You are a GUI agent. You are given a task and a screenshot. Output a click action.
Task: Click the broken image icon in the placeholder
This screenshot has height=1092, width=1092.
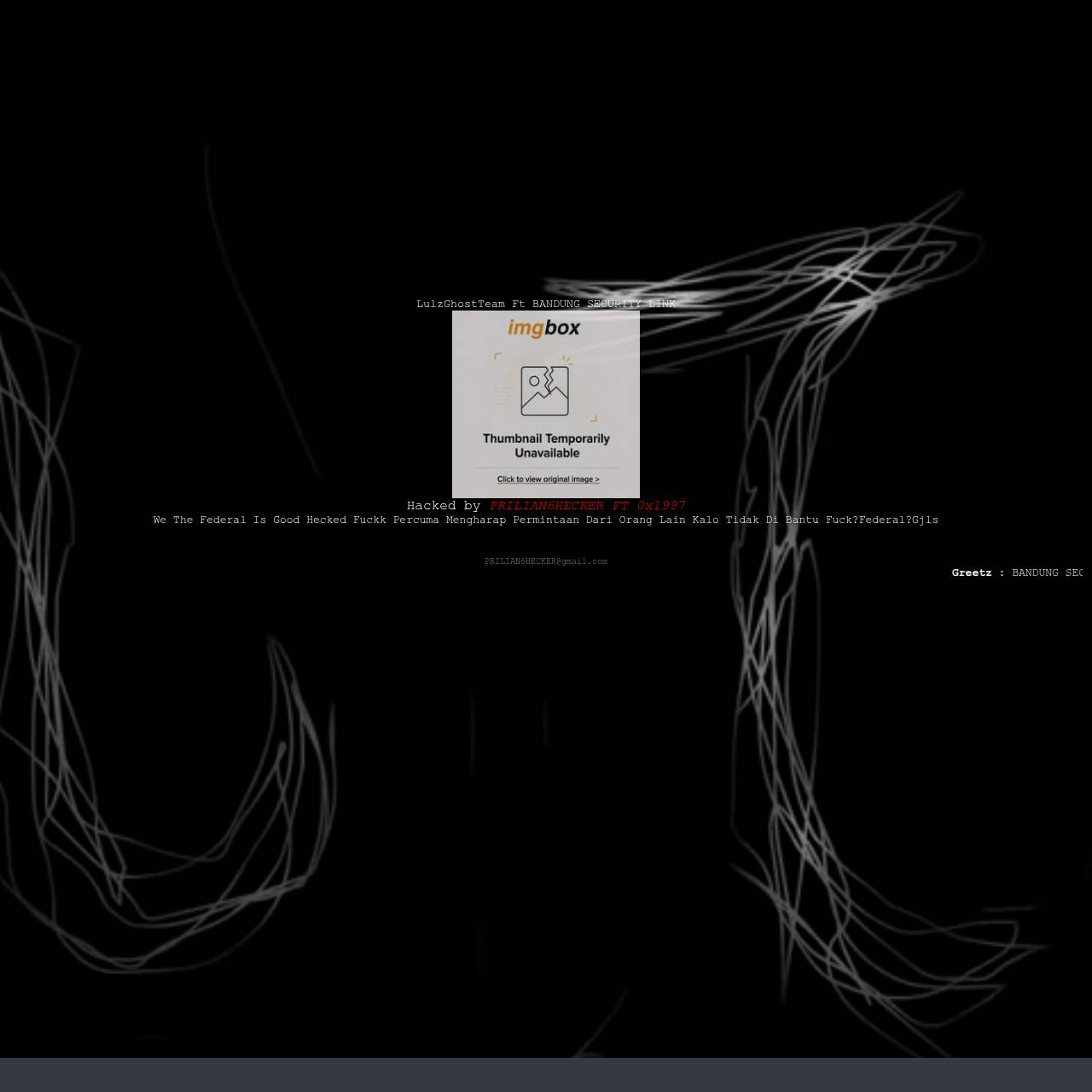click(x=544, y=391)
